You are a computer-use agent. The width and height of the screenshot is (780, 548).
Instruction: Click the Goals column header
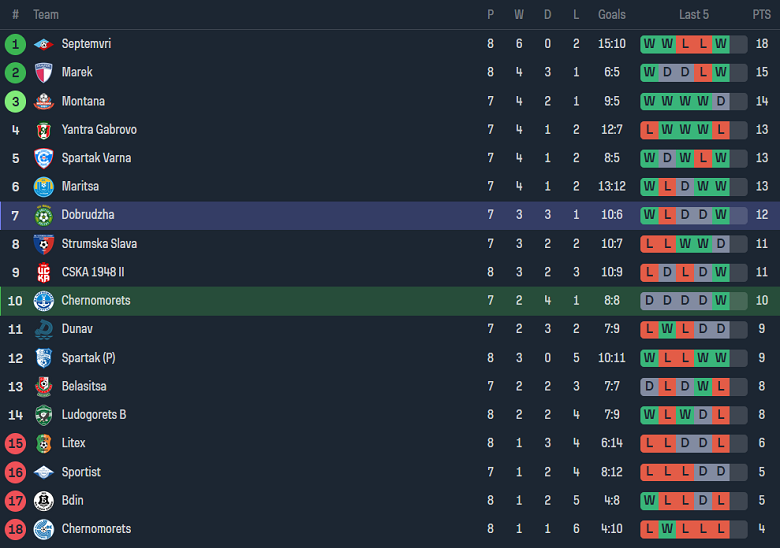click(611, 15)
